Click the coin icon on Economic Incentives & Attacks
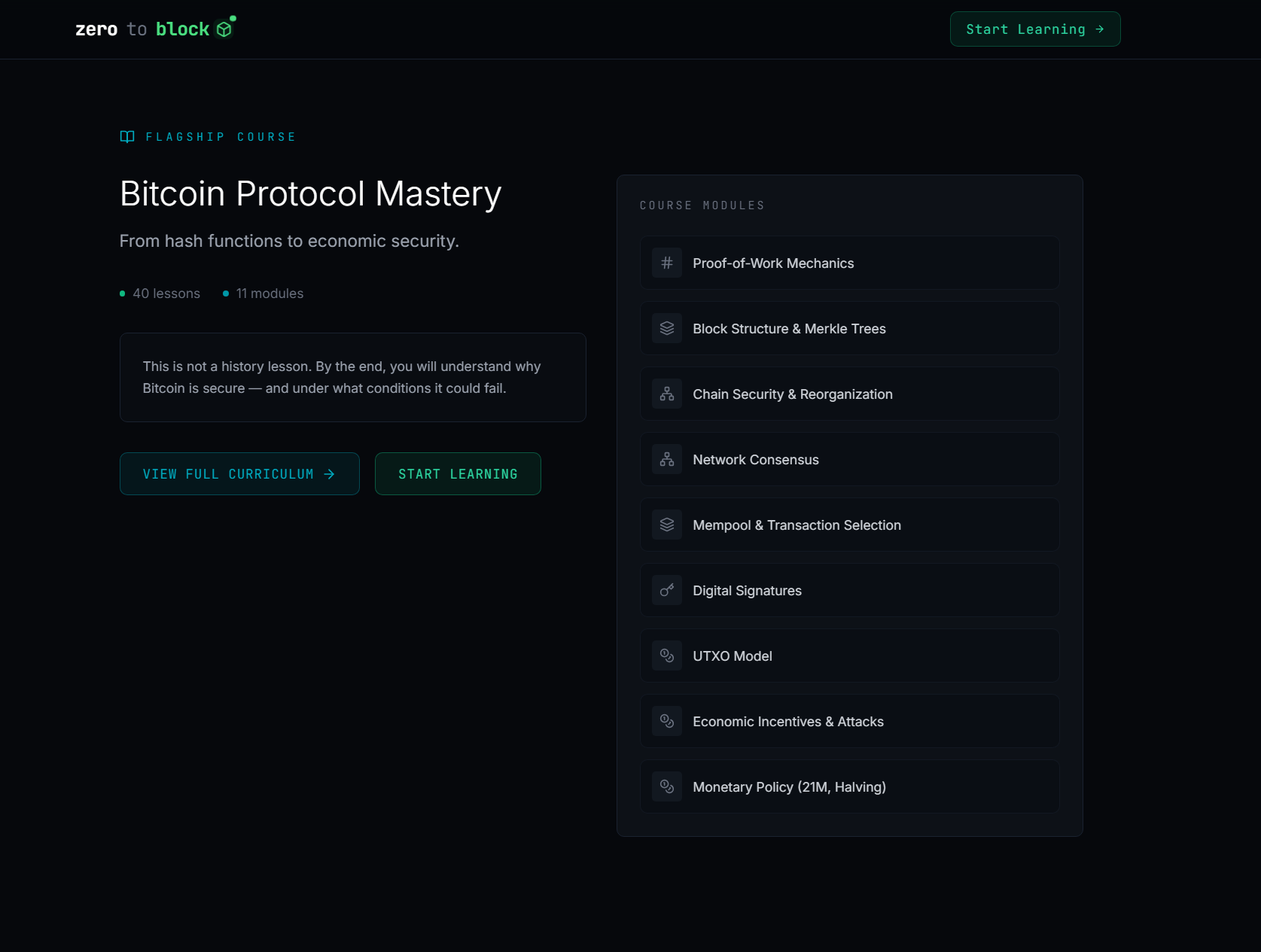This screenshot has width=1261, height=952. [x=666, y=721]
